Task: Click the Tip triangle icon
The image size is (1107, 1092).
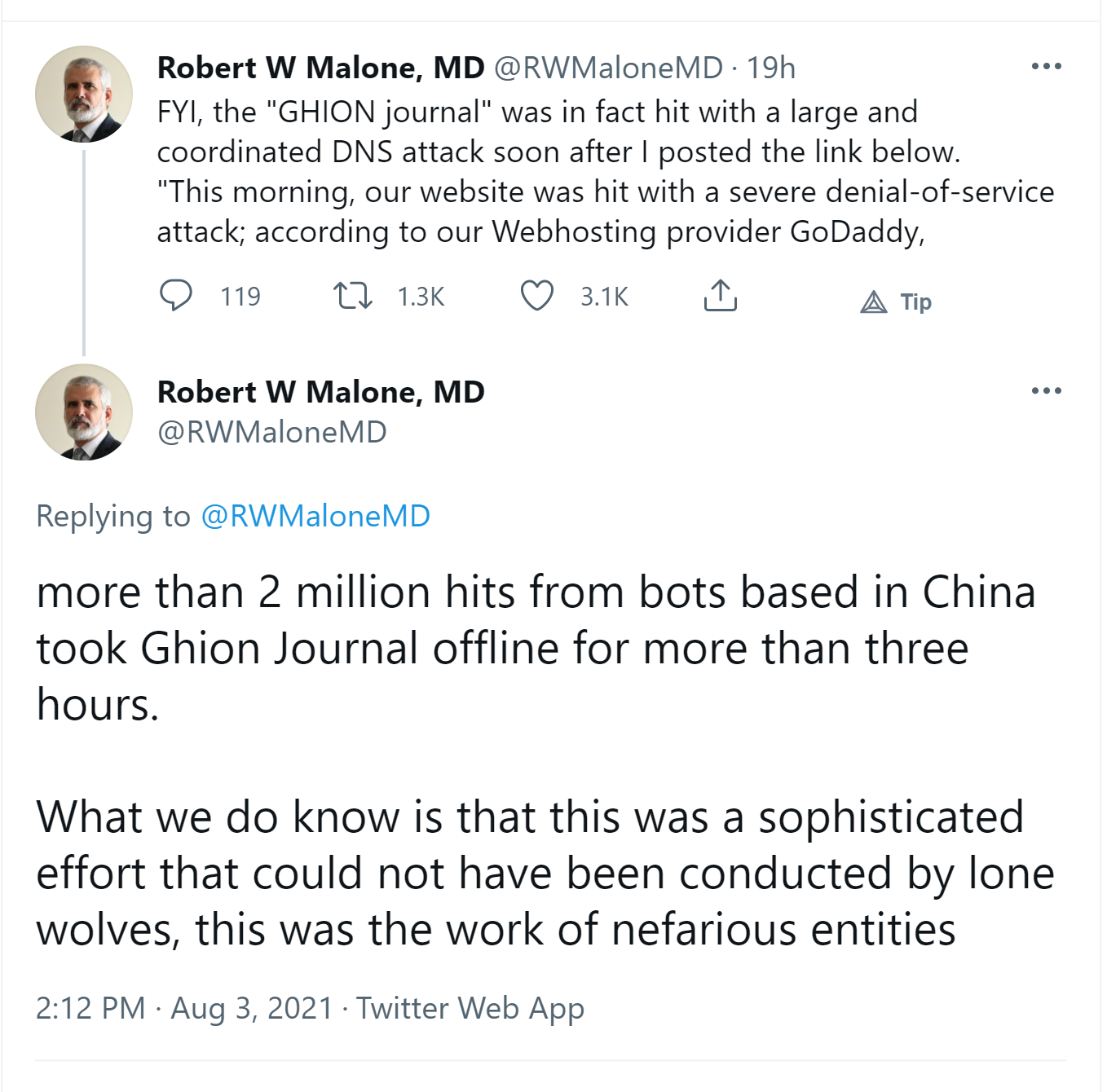Action: click(874, 302)
